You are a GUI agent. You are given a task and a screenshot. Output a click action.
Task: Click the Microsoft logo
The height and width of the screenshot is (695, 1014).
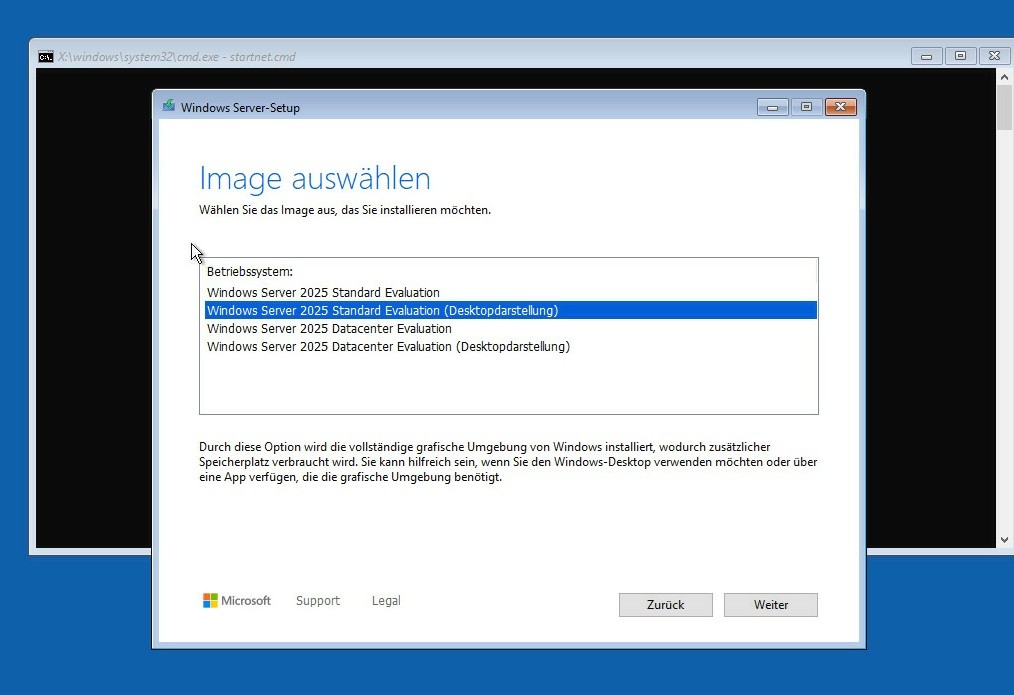click(237, 601)
